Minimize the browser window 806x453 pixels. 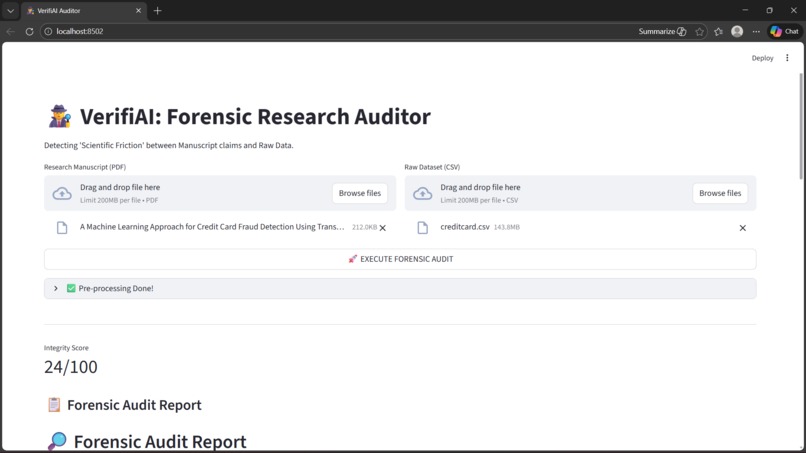tap(745, 10)
